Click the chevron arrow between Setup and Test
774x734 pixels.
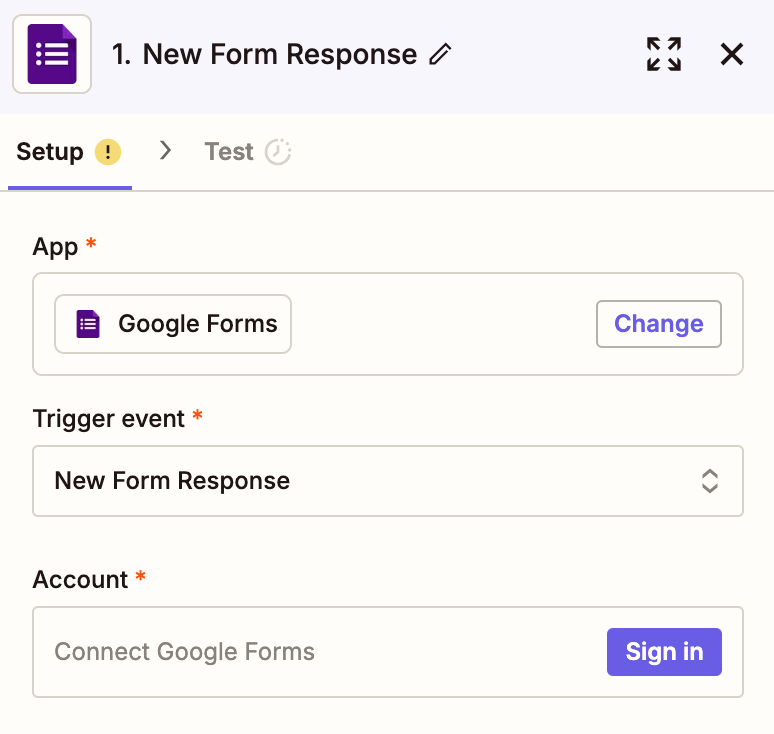[x=166, y=151]
